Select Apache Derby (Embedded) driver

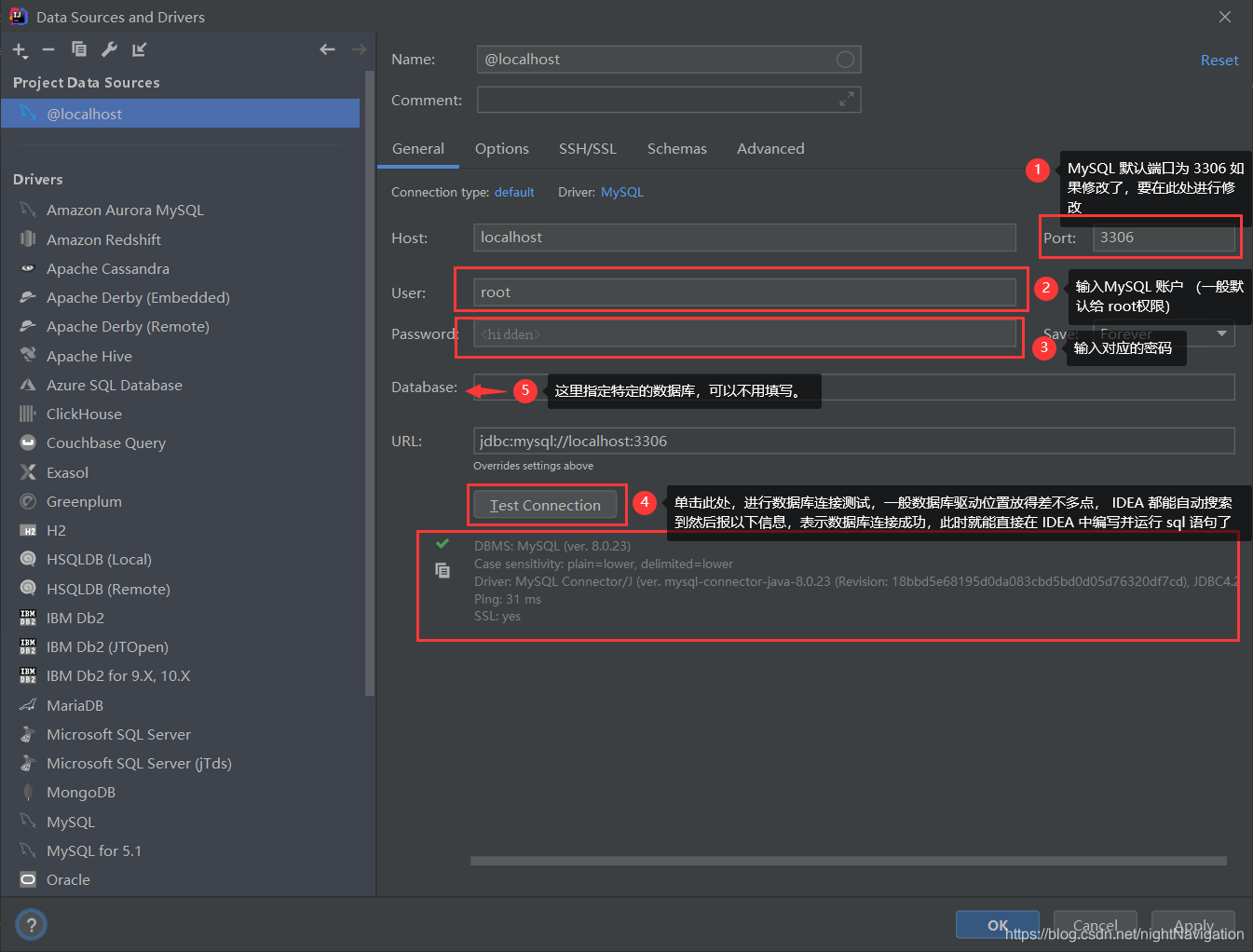tap(138, 297)
